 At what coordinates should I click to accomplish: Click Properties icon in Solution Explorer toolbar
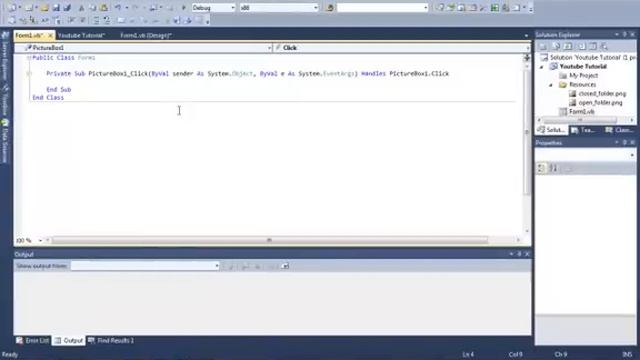[543, 46]
